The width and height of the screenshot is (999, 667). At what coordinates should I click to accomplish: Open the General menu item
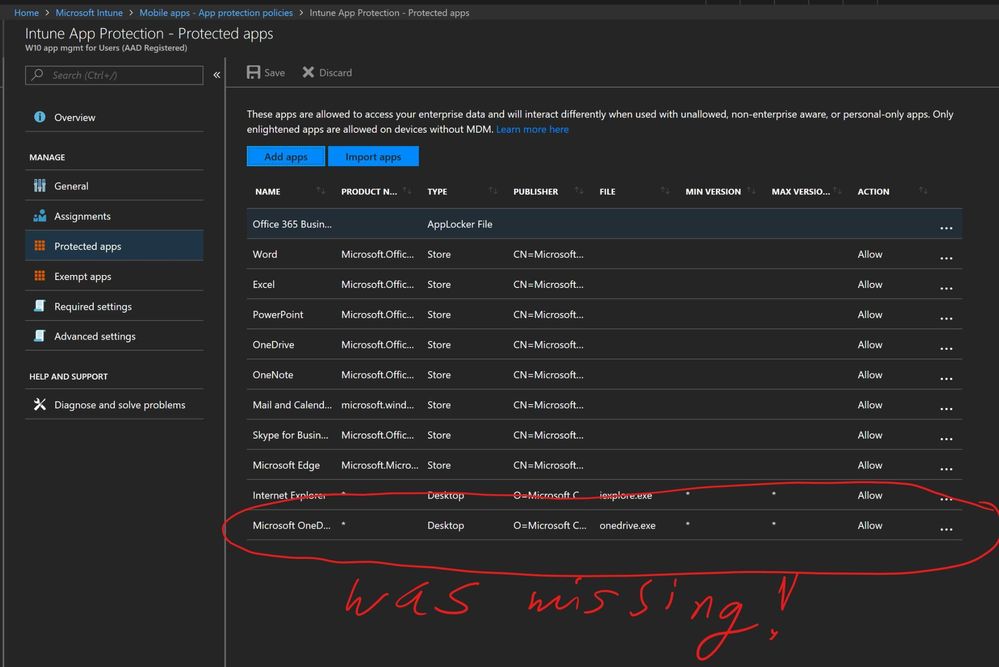114,185
